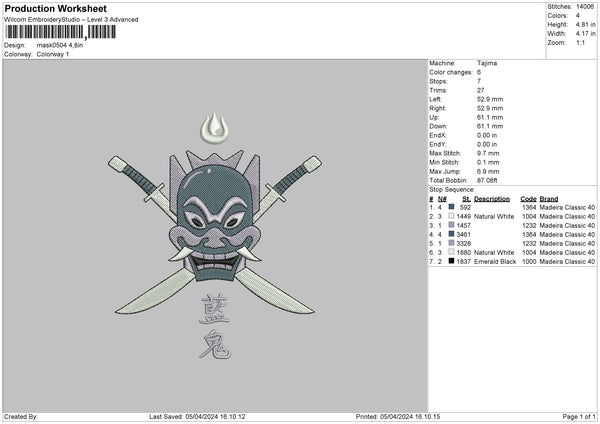Click the 'Description' column header

pyautogui.click(x=492, y=199)
